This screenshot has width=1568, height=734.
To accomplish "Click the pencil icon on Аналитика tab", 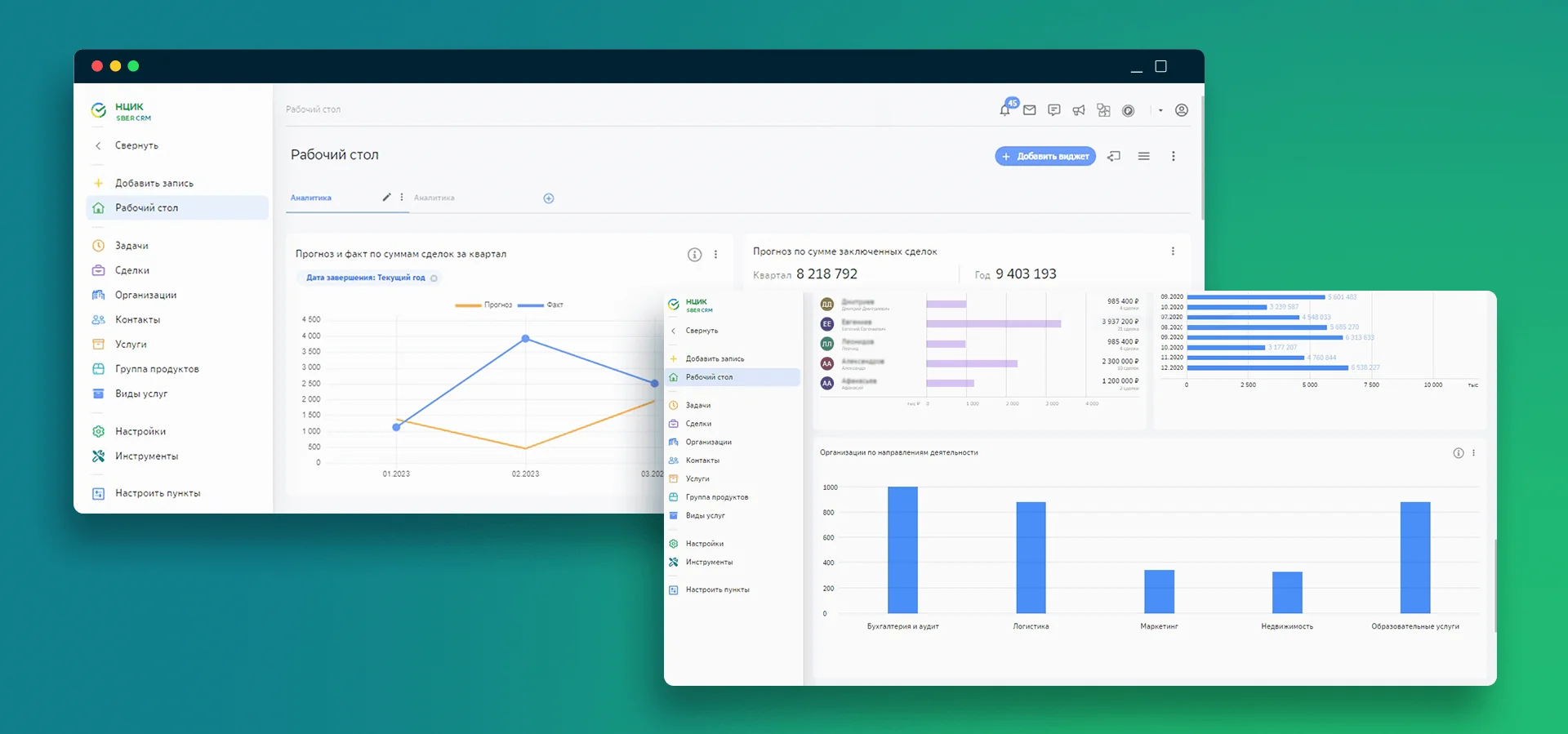I will click(387, 197).
